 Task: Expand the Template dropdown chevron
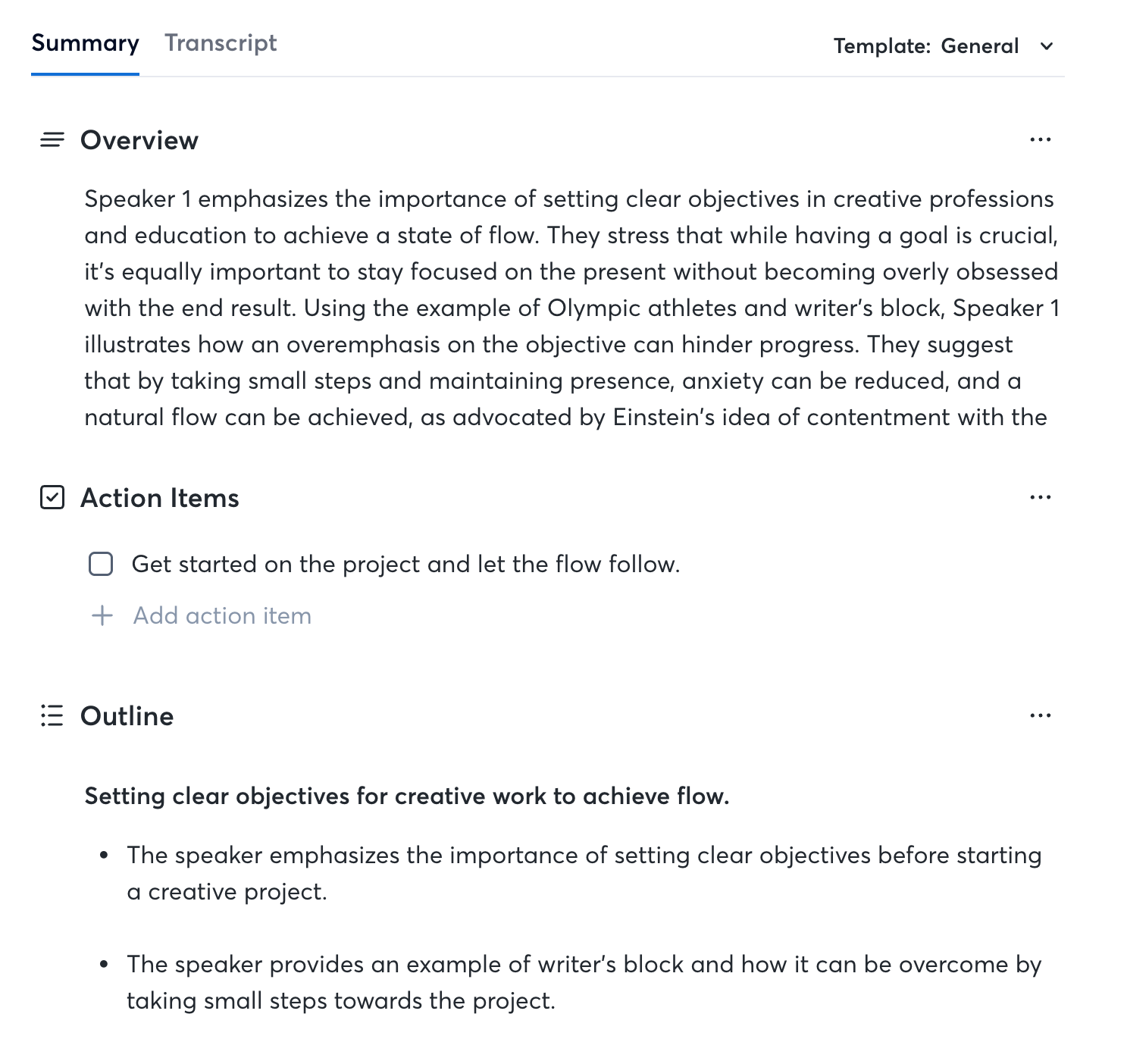pos(1047,46)
